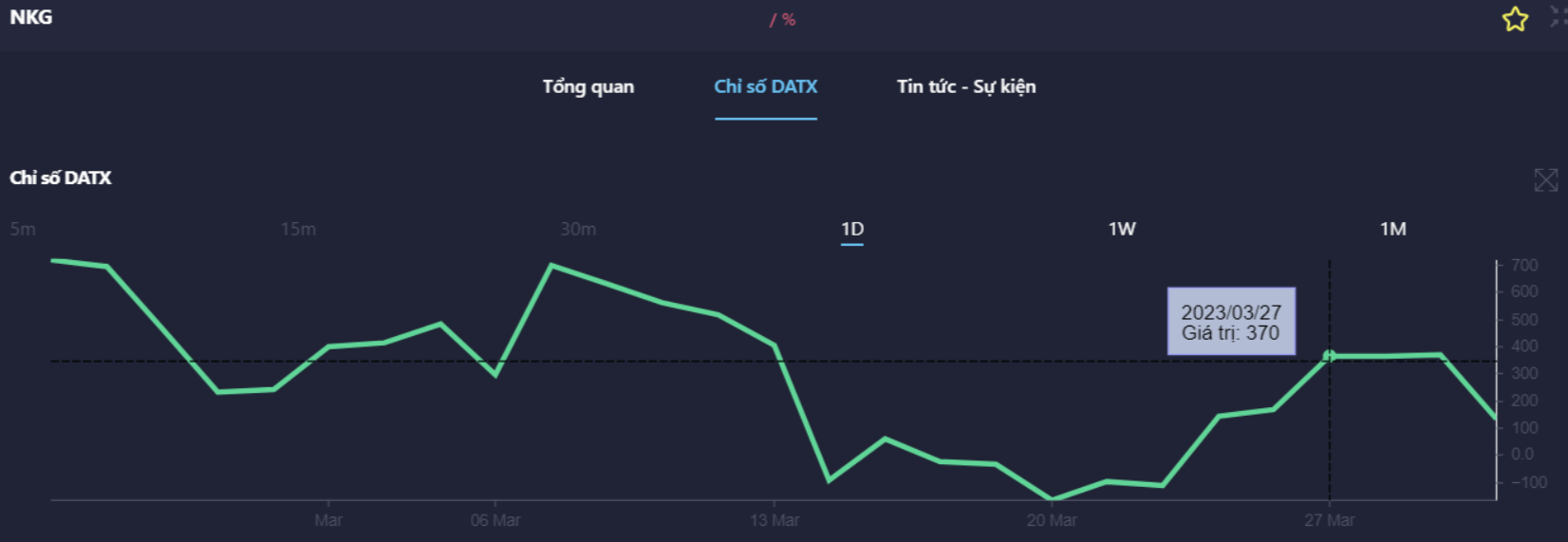Select the 1D timeframe
1568x542 pixels.
(x=852, y=229)
